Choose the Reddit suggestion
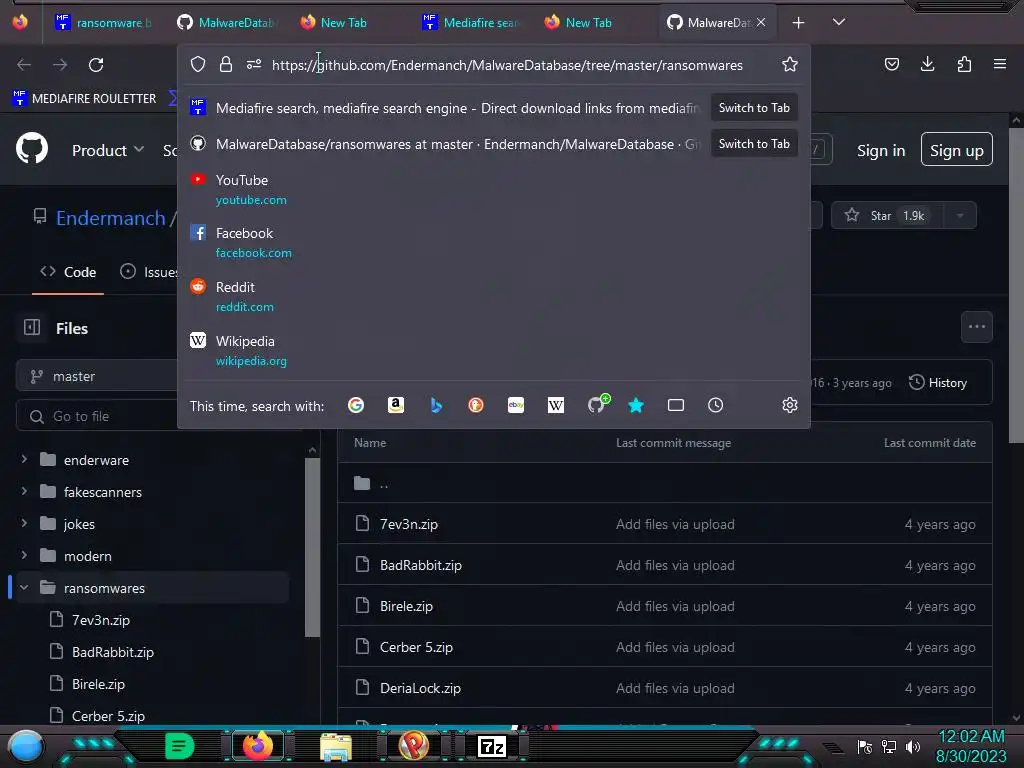The image size is (1024, 768). tap(494, 296)
